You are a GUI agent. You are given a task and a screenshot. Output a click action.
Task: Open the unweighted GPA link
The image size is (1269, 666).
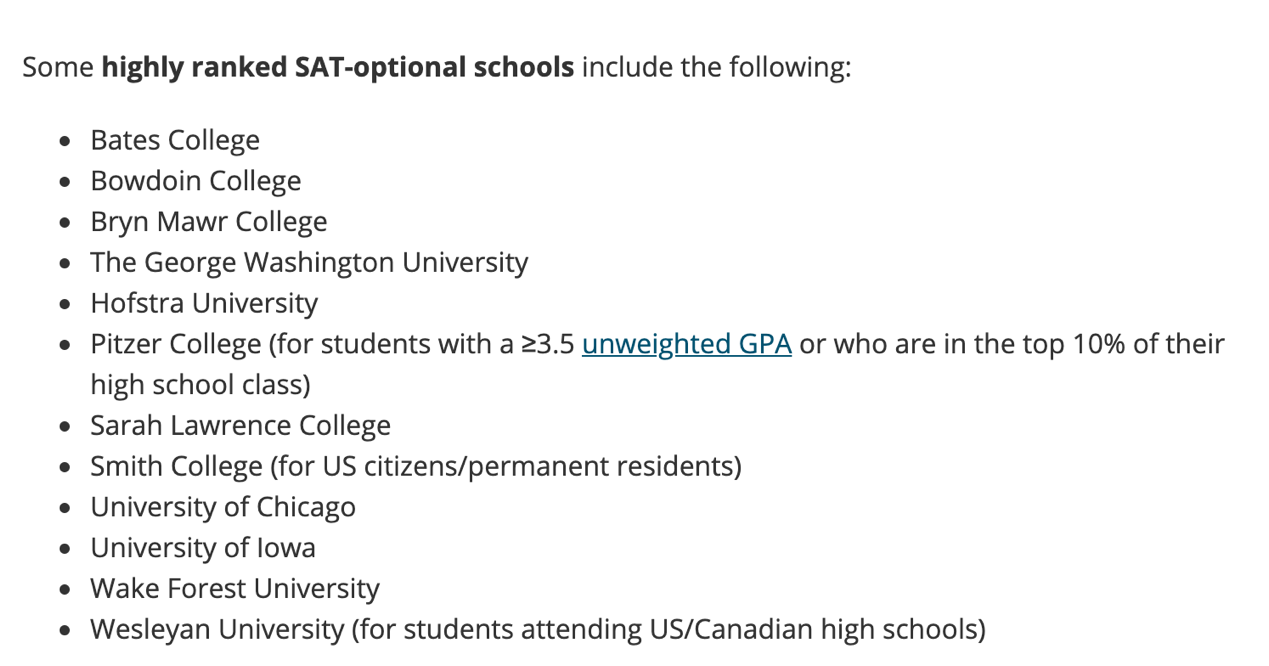686,344
